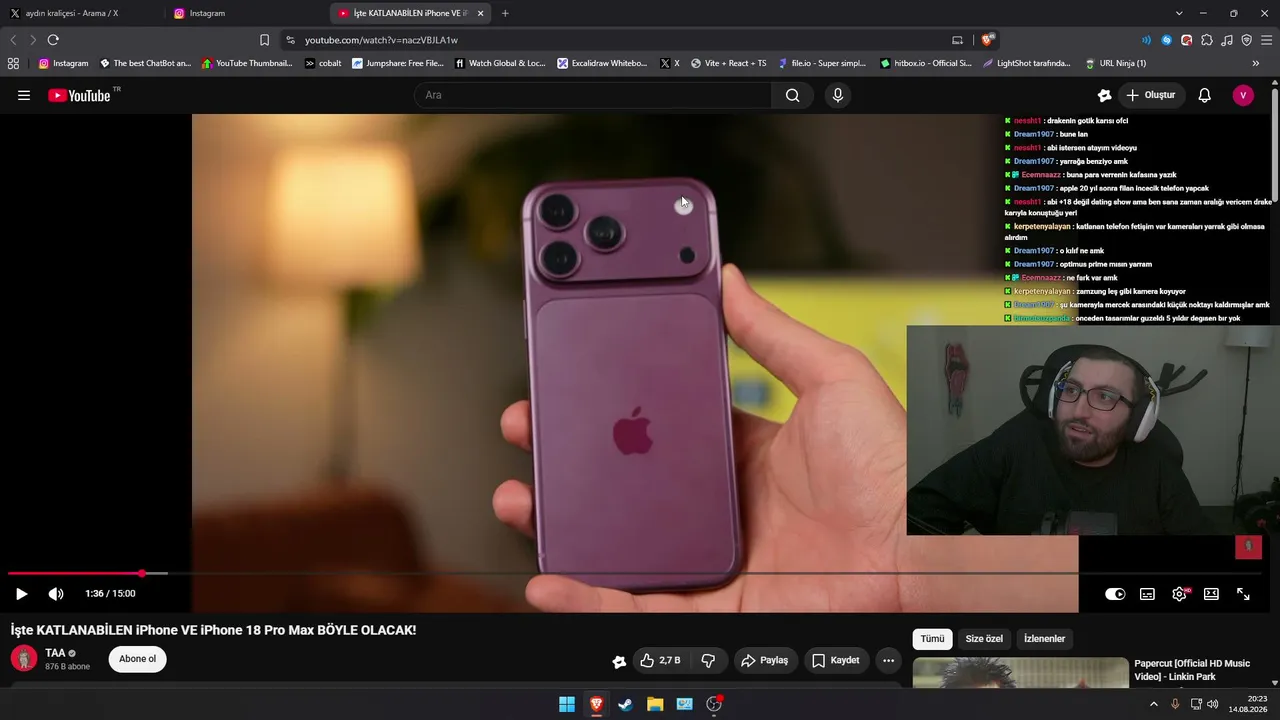
Task: Reload the current page
Action: (x=53, y=40)
